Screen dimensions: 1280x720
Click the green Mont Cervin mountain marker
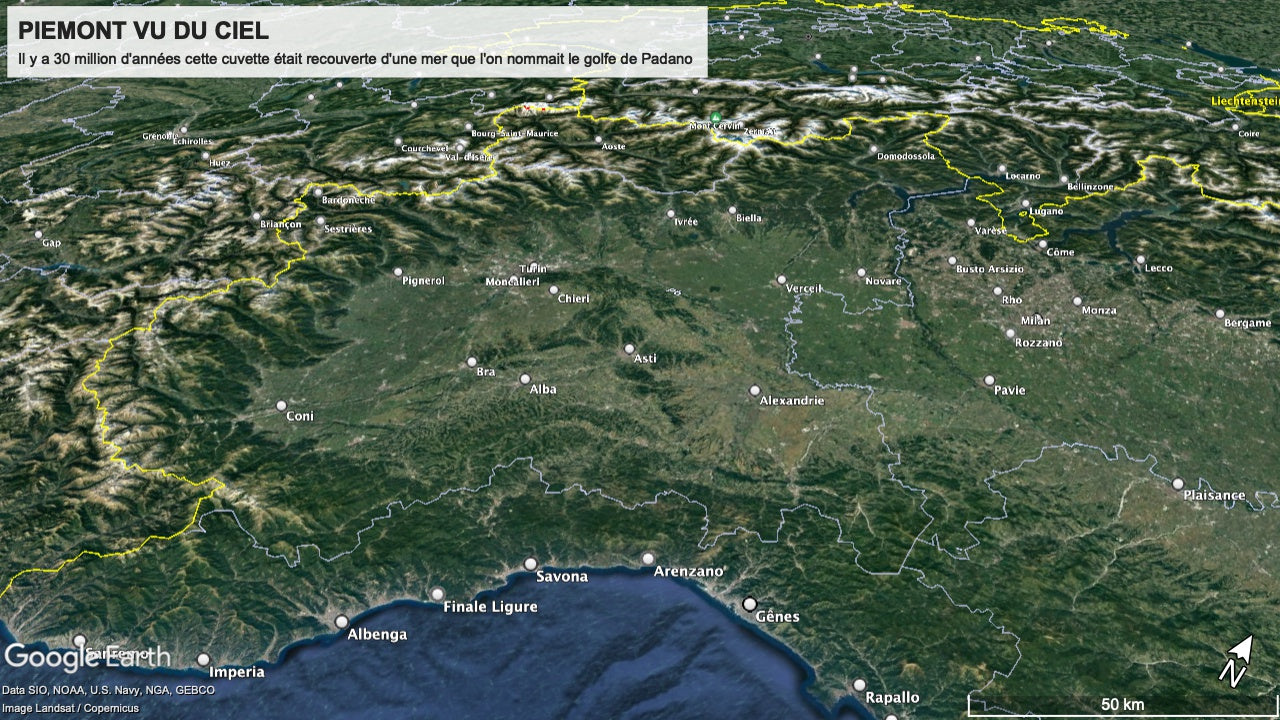pyautogui.click(x=716, y=118)
